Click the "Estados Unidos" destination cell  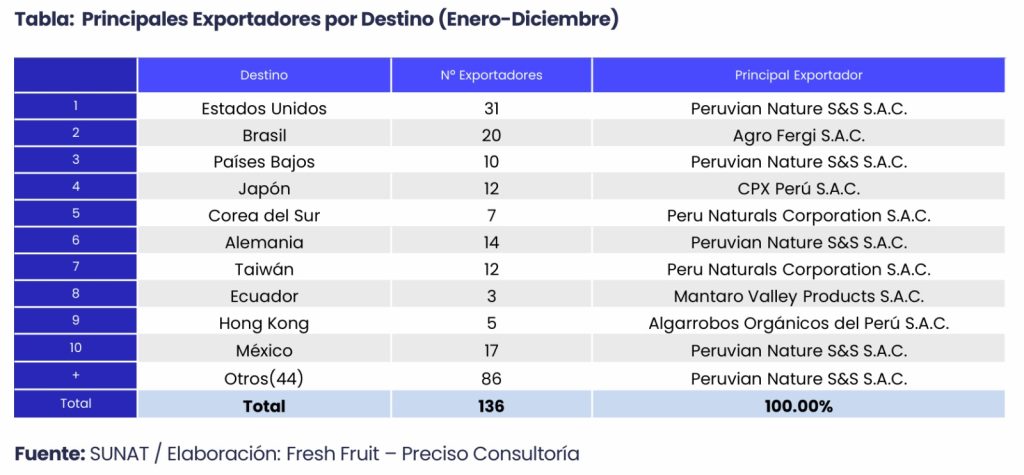coord(264,108)
